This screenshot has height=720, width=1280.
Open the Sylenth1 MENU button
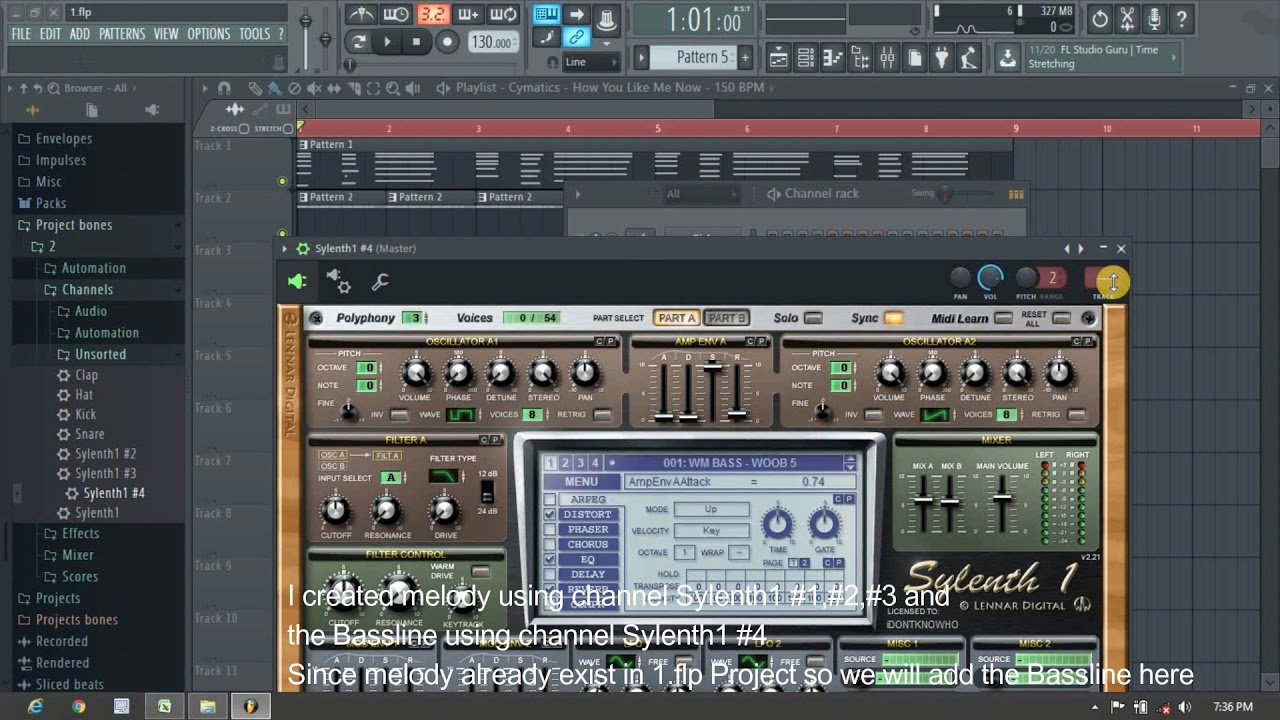pos(581,482)
